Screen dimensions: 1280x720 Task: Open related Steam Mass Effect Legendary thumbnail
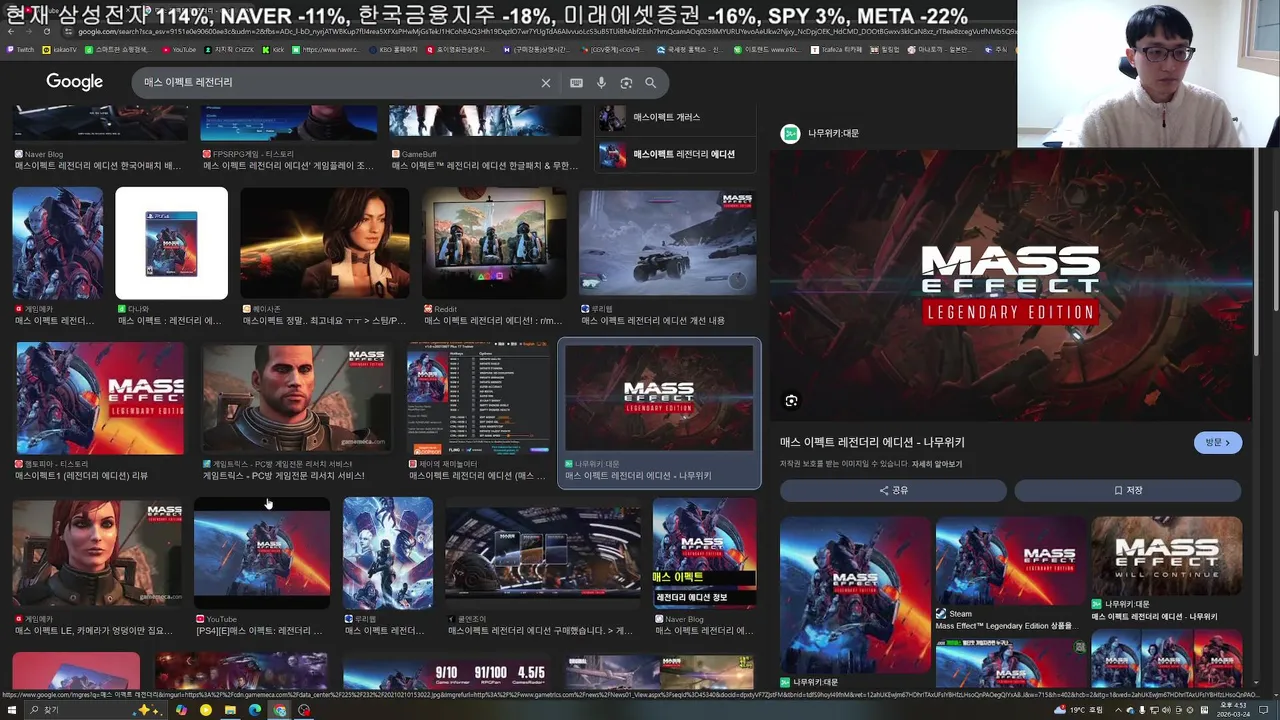[1010, 560]
